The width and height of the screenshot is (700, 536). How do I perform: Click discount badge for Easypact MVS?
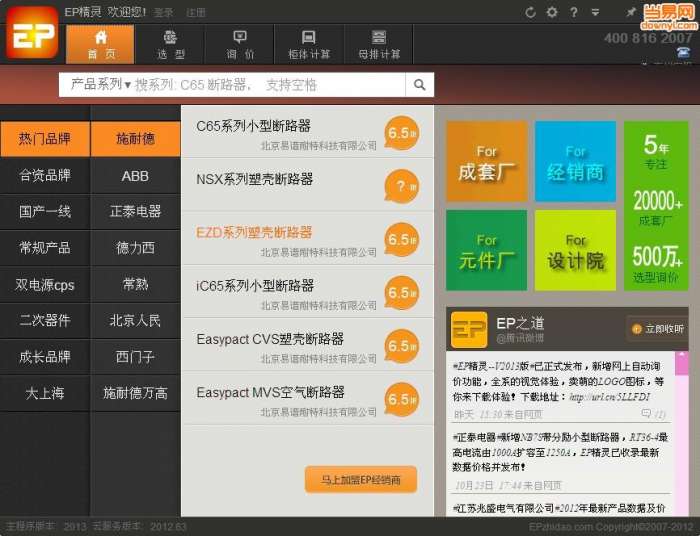pyautogui.click(x=402, y=399)
